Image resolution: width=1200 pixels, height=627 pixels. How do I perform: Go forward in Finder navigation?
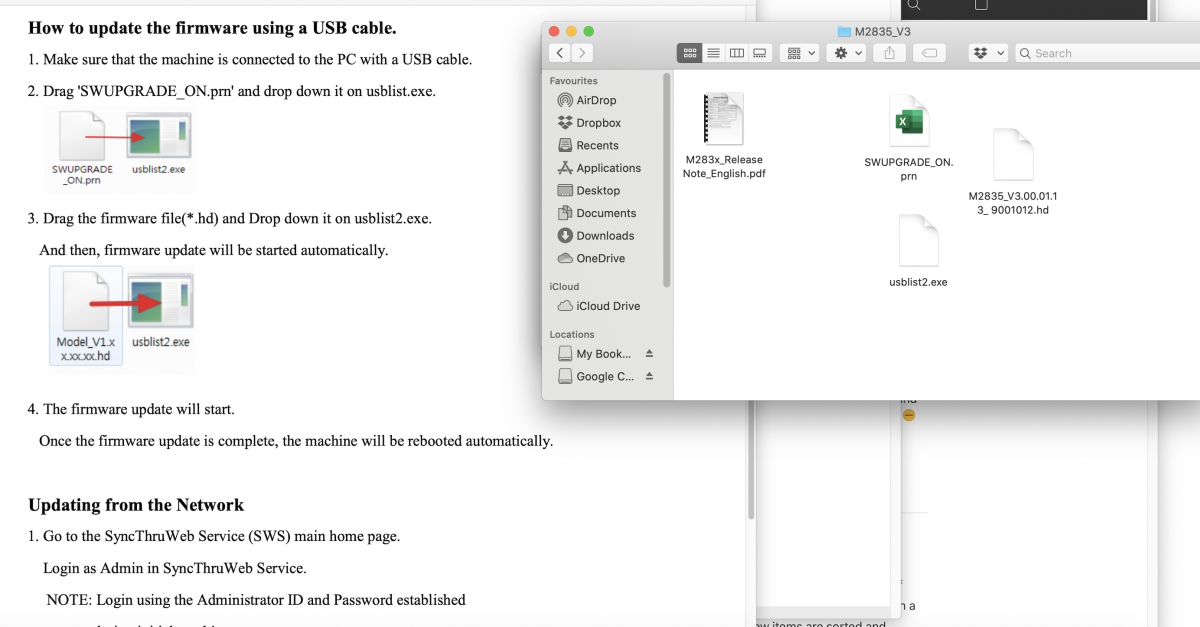pyautogui.click(x=582, y=53)
